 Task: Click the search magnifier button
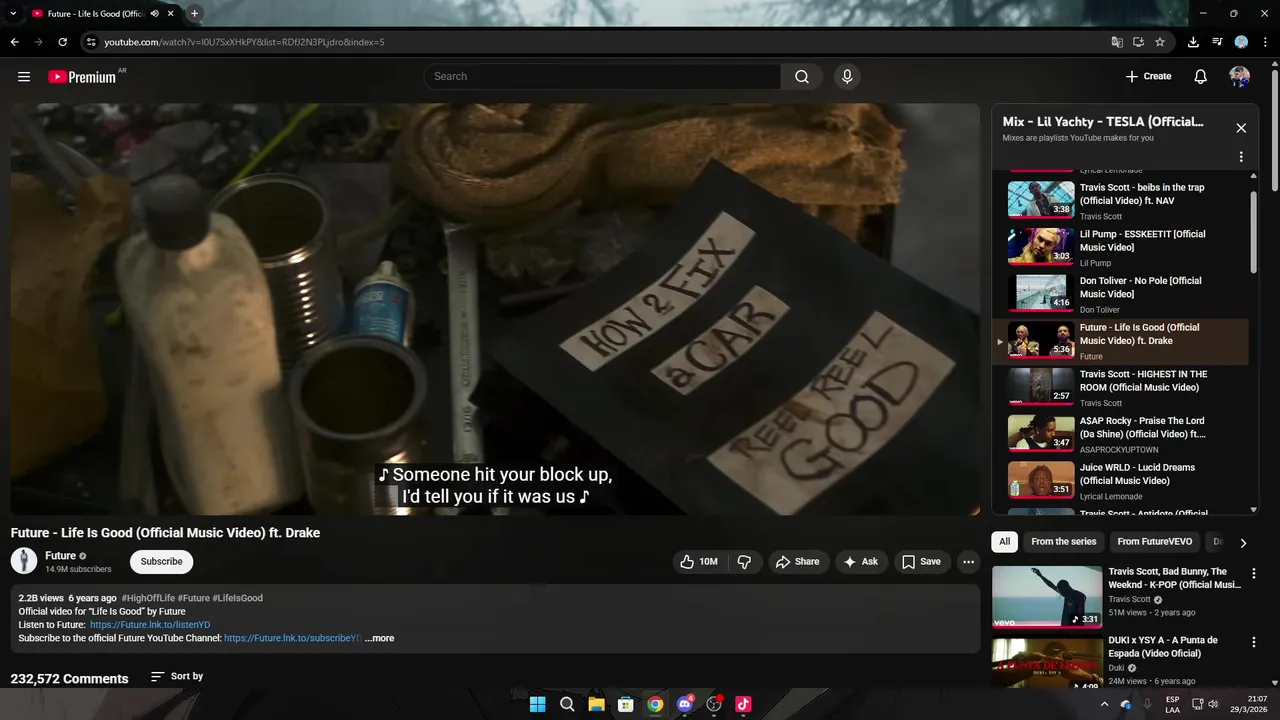tap(802, 76)
